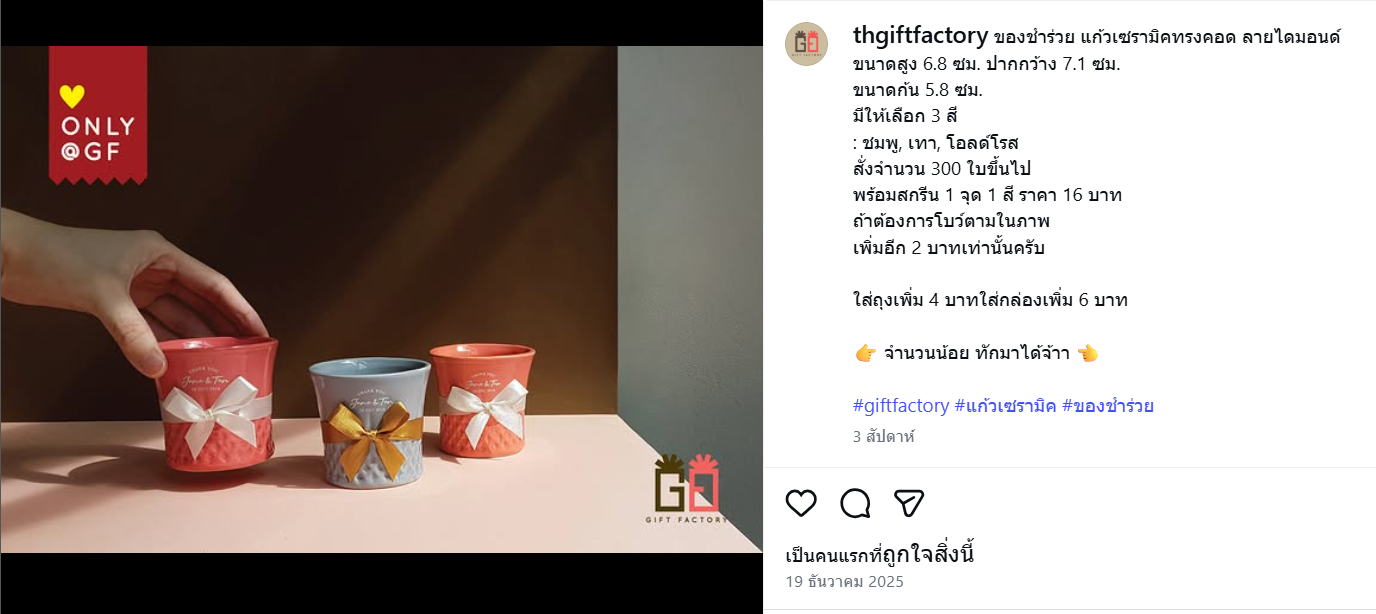Open the thgiftfactory username link
This screenshot has height=614, width=1376.
pyautogui.click(x=920, y=36)
